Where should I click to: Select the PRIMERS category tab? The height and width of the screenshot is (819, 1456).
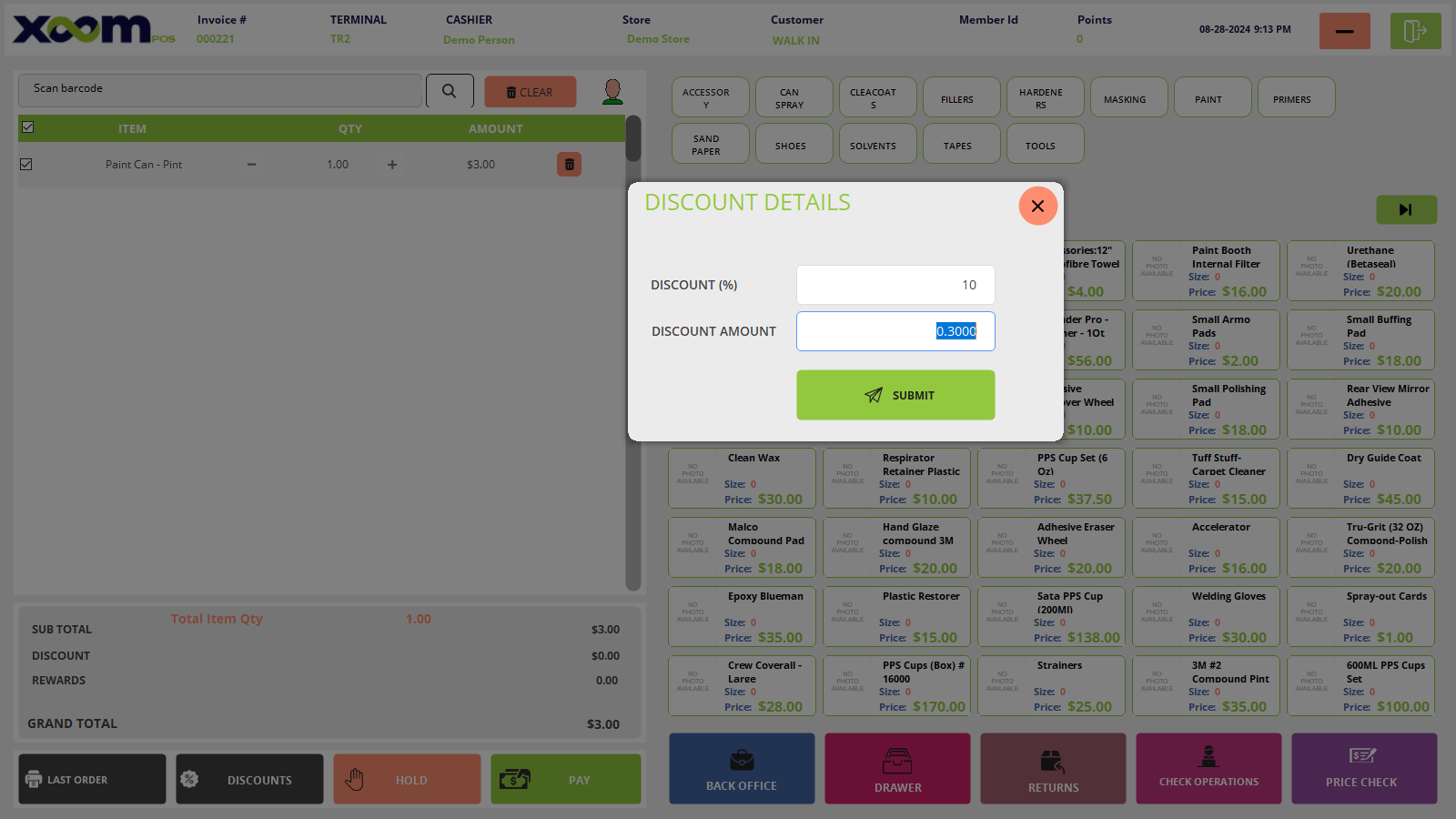[1291, 98]
